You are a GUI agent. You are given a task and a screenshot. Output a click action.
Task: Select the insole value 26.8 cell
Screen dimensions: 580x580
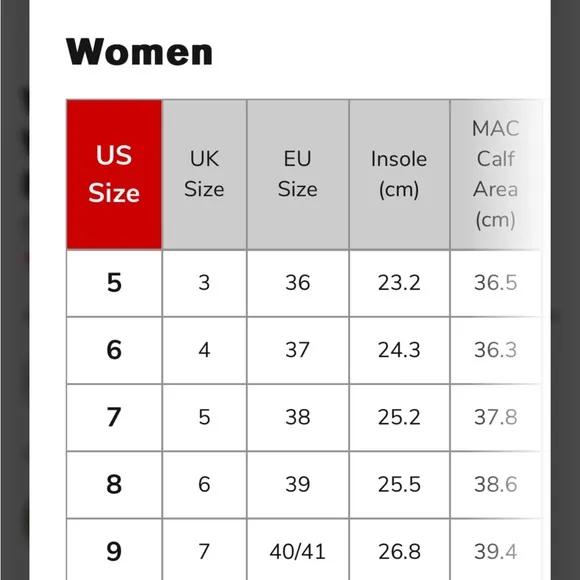[399, 550]
